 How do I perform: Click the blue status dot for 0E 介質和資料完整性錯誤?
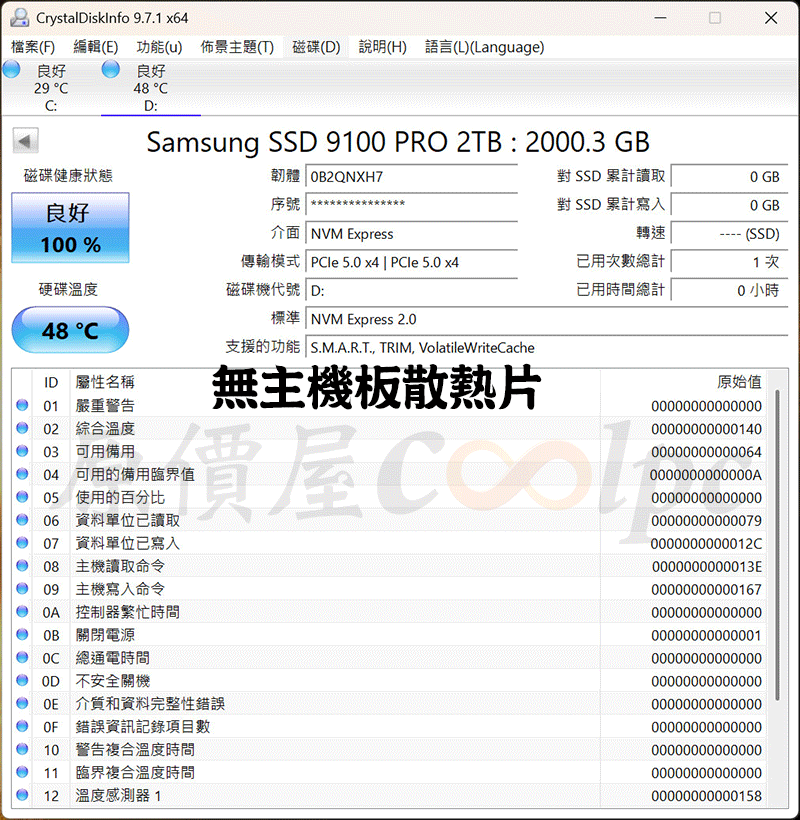(22, 703)
